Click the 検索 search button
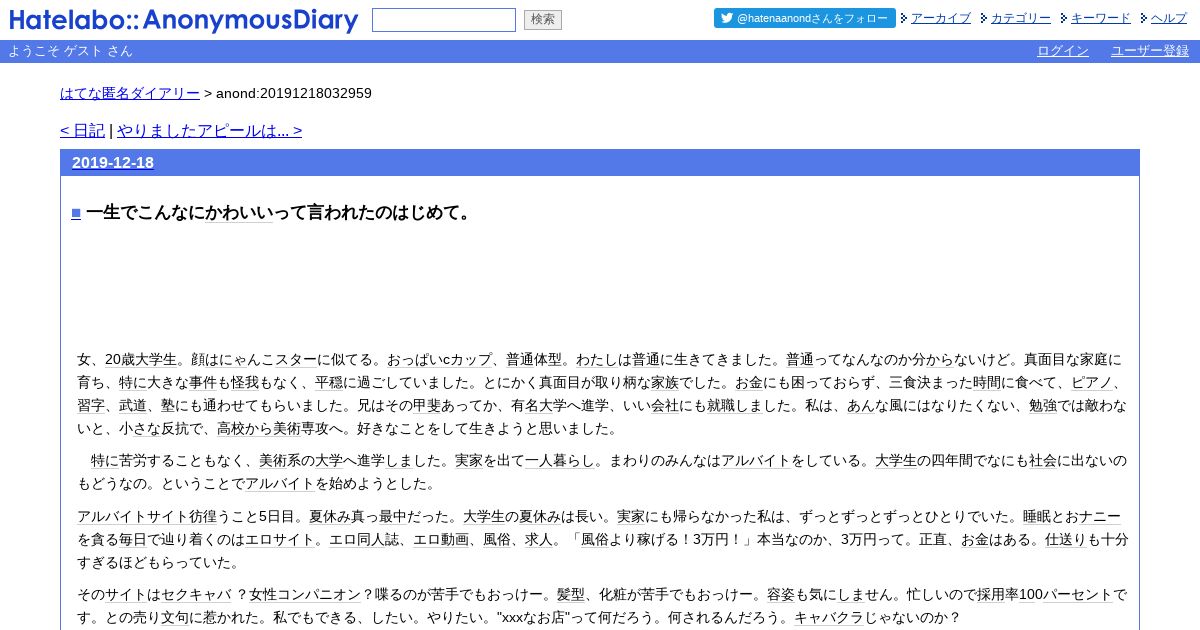This screenshot has width=1200, height=630. 543,20
